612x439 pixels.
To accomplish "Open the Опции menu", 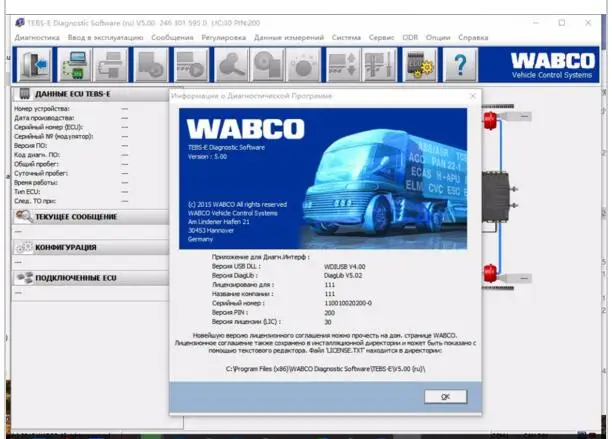I will [x=438, y=37].
